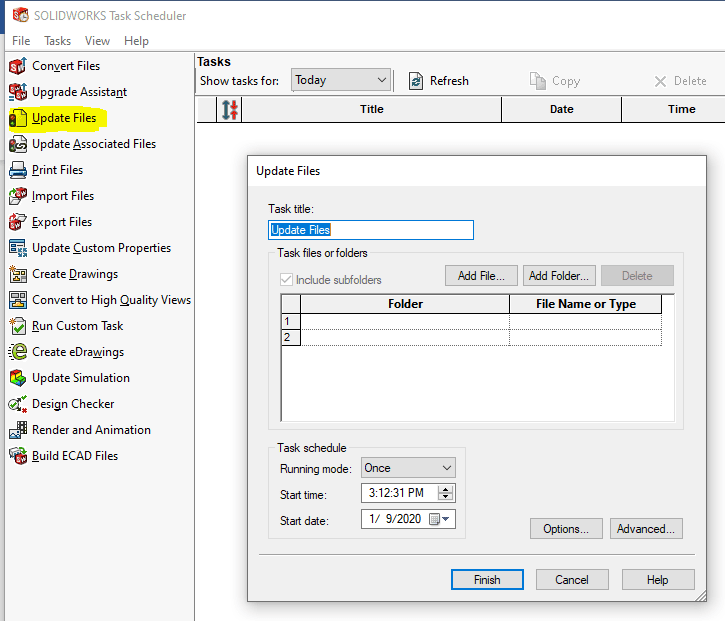
Task: Click the Import Files icon
Action: 18,196
